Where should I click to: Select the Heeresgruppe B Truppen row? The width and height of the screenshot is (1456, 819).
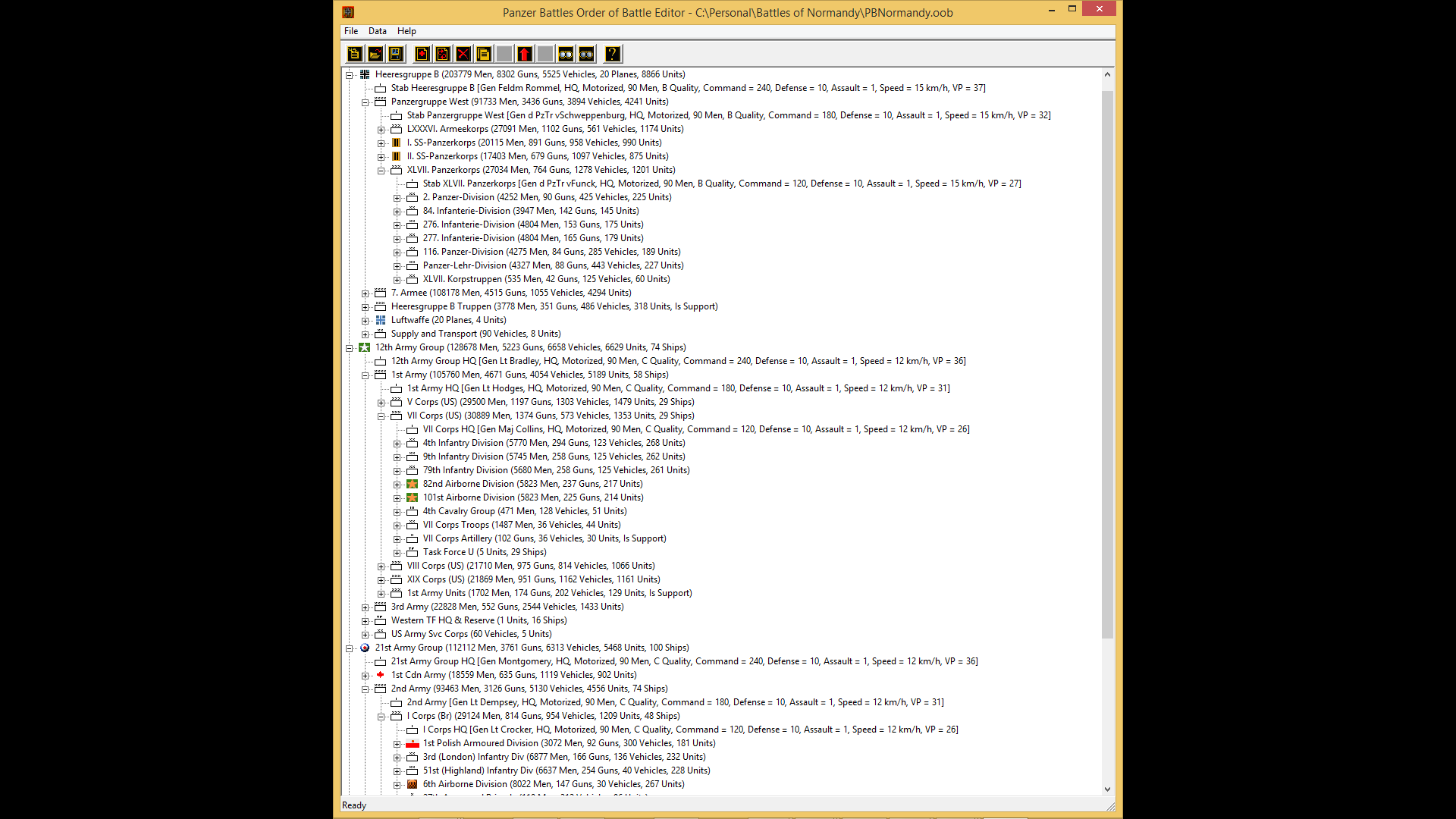(554, 306)
